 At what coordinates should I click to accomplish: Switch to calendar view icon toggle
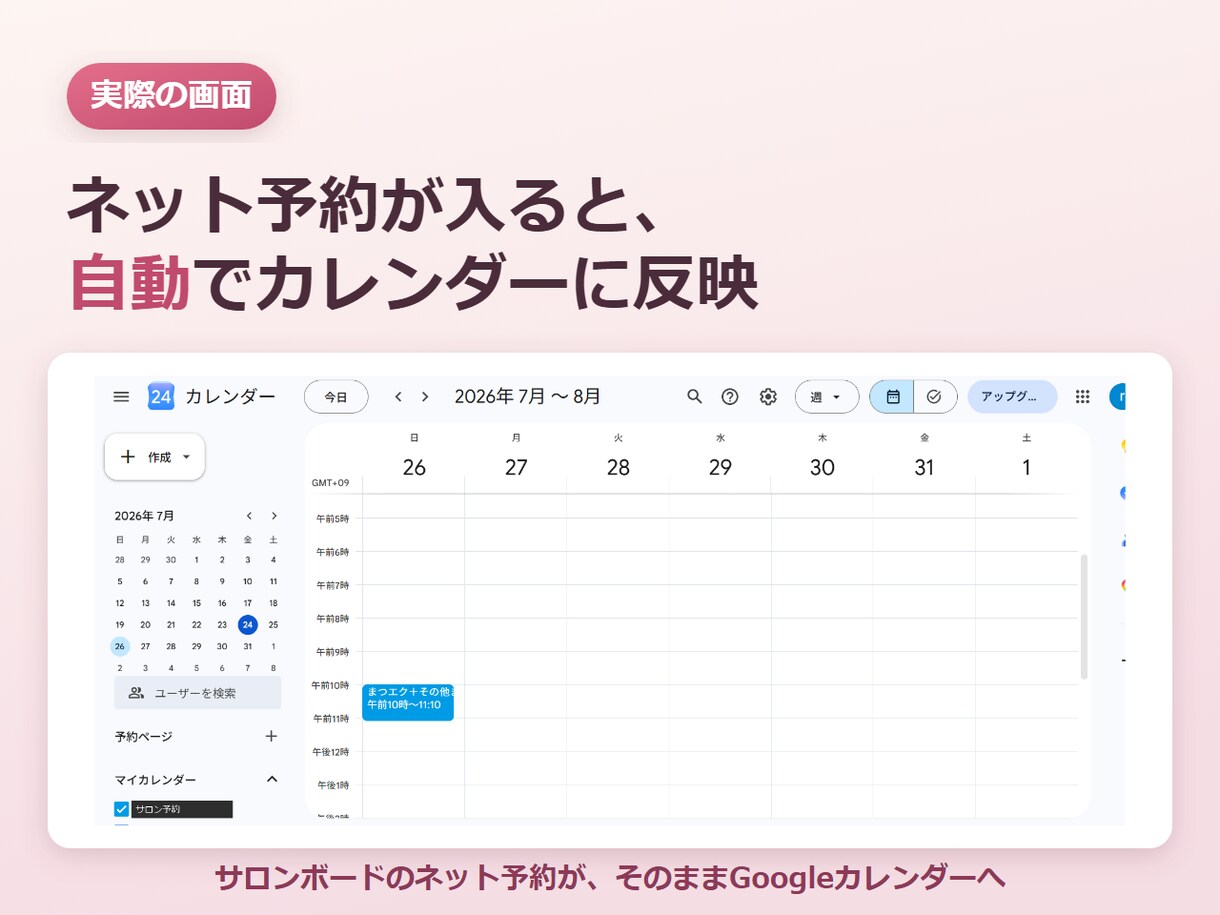click(x=892, y=397)
